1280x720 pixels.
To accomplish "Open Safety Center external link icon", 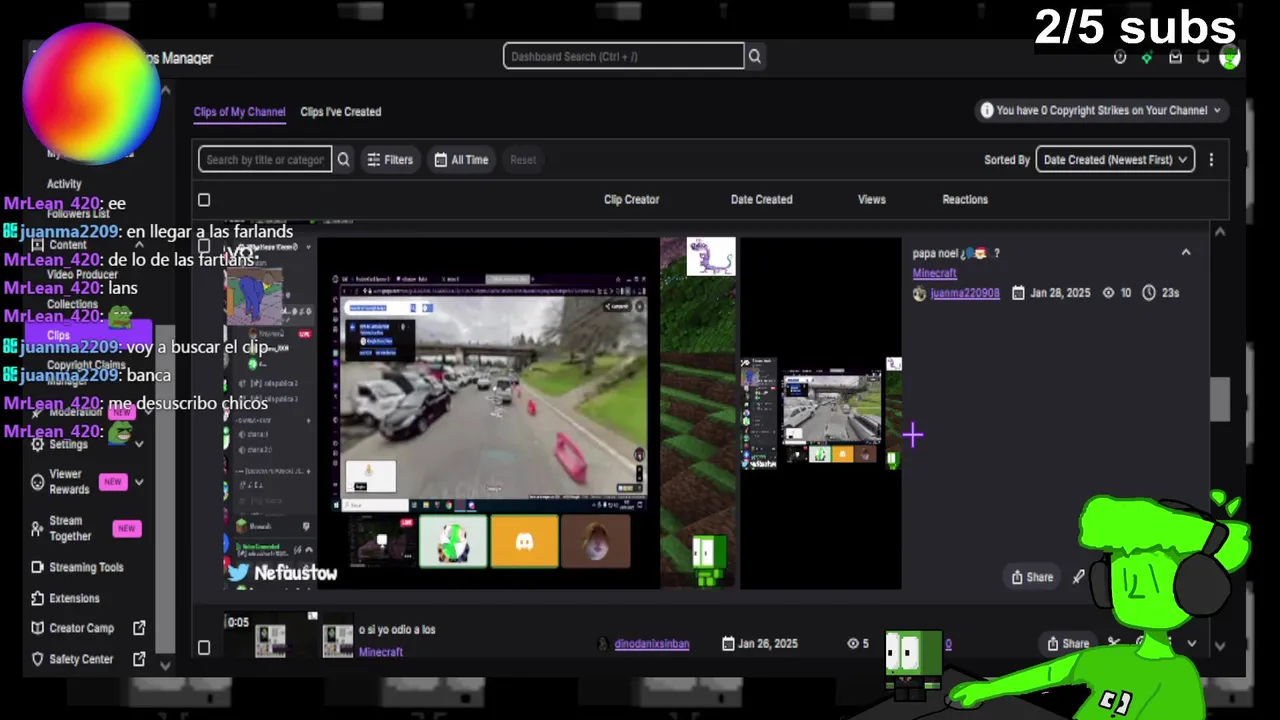I will (139, 659).
